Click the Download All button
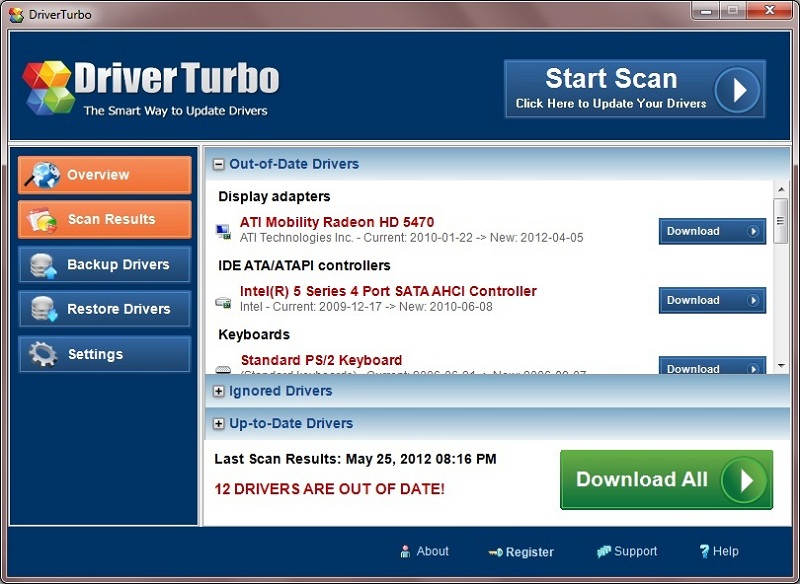Image resolution: width=800 pixels, height=584 pixels. click(x=666, y=480)
